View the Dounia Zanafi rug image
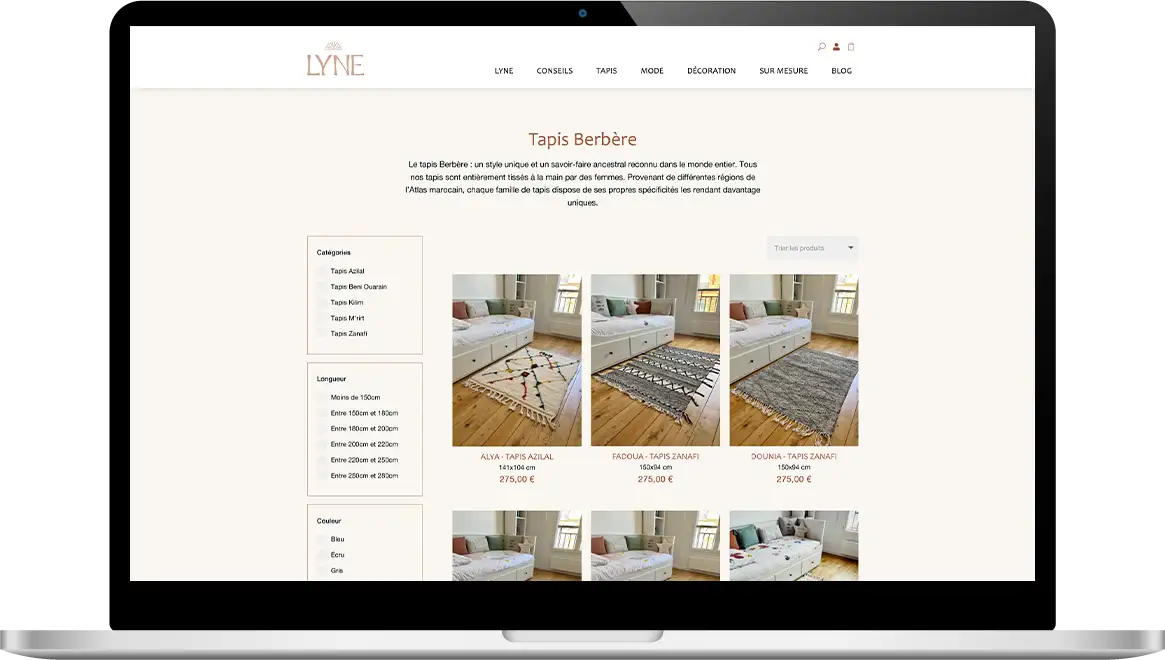This screenshot has height=660, width=1165. coord(793,360)
